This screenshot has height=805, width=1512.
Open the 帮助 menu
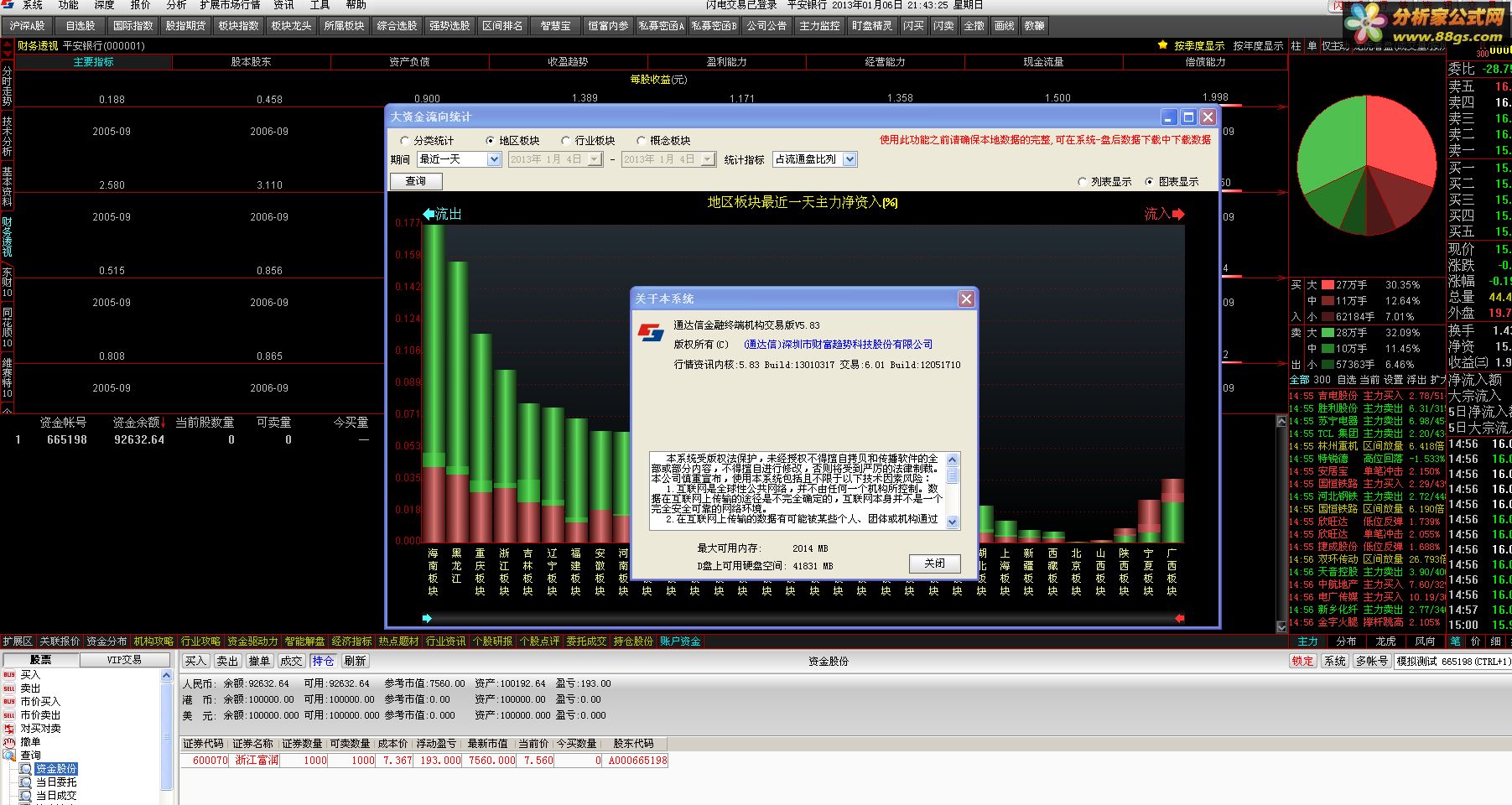click(356, 5)
